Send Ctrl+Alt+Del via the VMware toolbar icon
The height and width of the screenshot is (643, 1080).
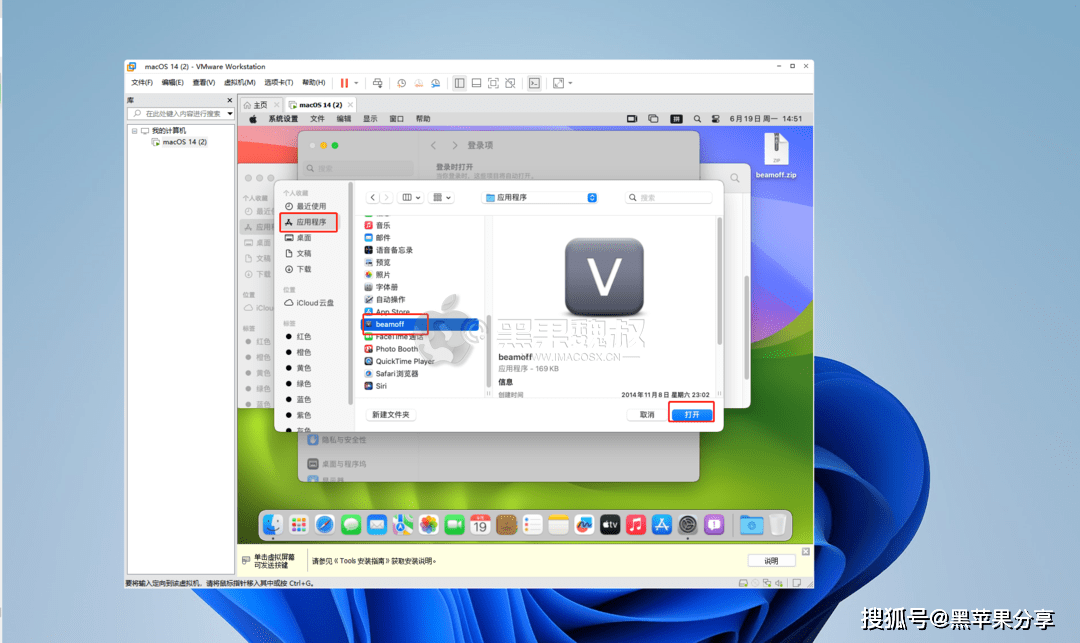tap(377, 83)
